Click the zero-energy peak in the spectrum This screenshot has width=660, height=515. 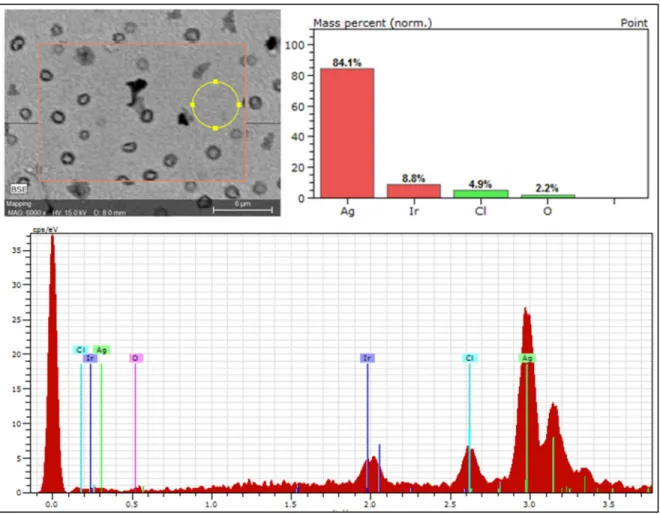(x=52, y=362)
